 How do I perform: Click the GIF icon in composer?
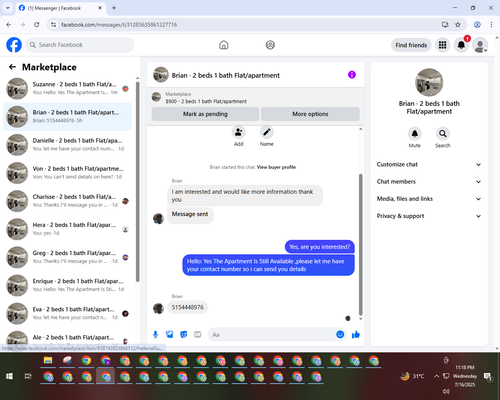point(198,334)
